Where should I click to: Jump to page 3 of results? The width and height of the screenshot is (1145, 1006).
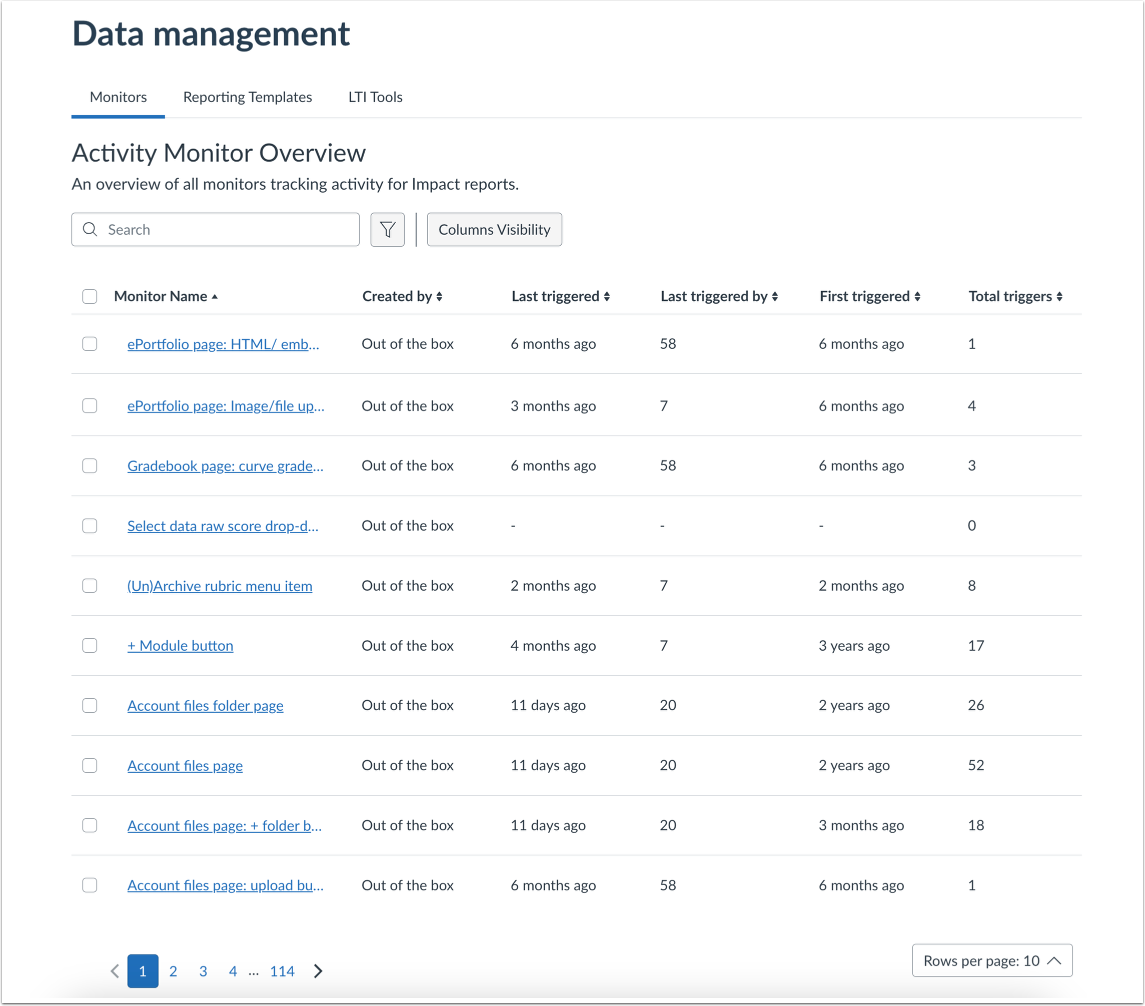coord(203,971)
